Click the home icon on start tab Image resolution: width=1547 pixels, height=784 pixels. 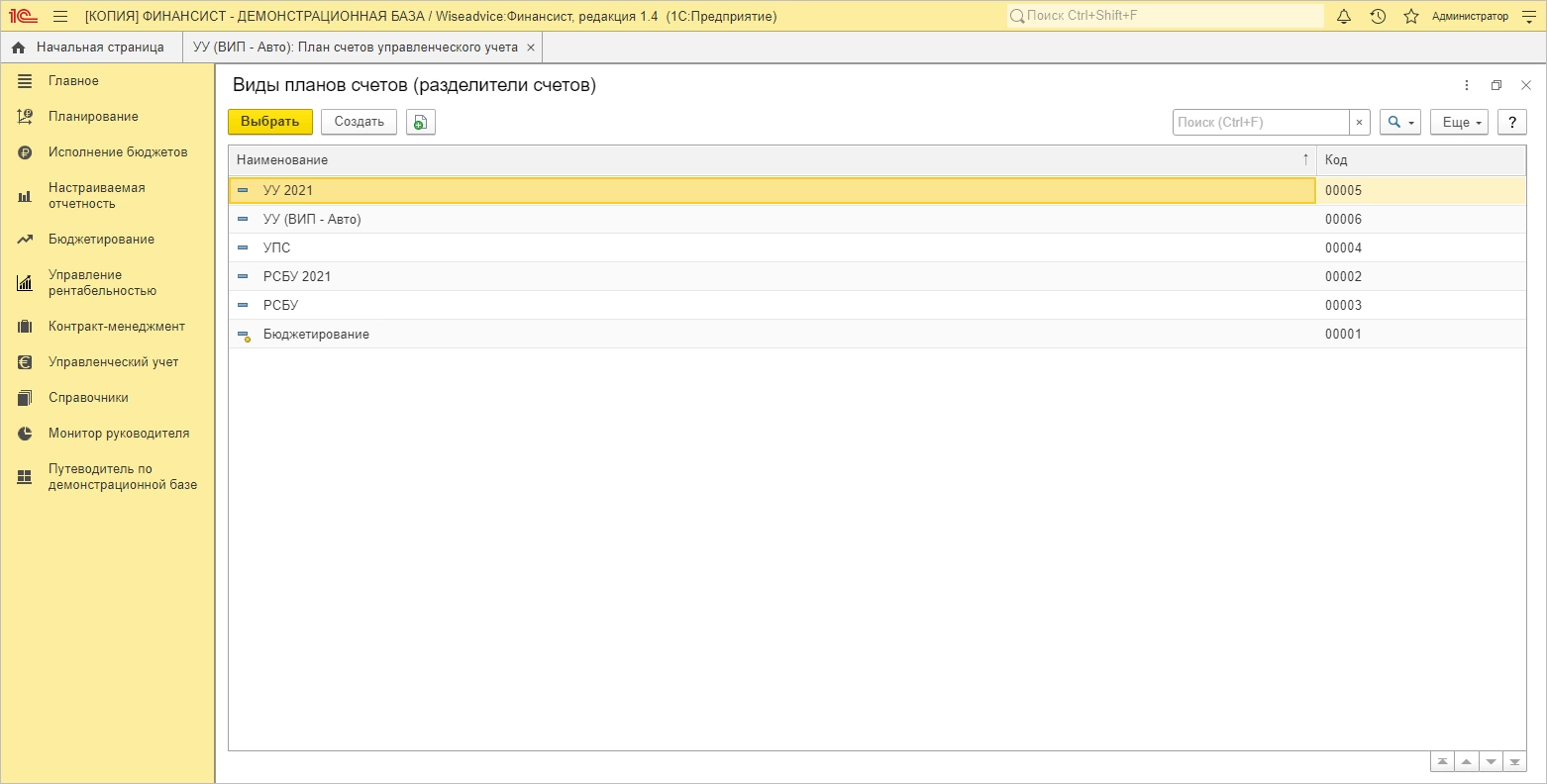click(x=19, y=48)
